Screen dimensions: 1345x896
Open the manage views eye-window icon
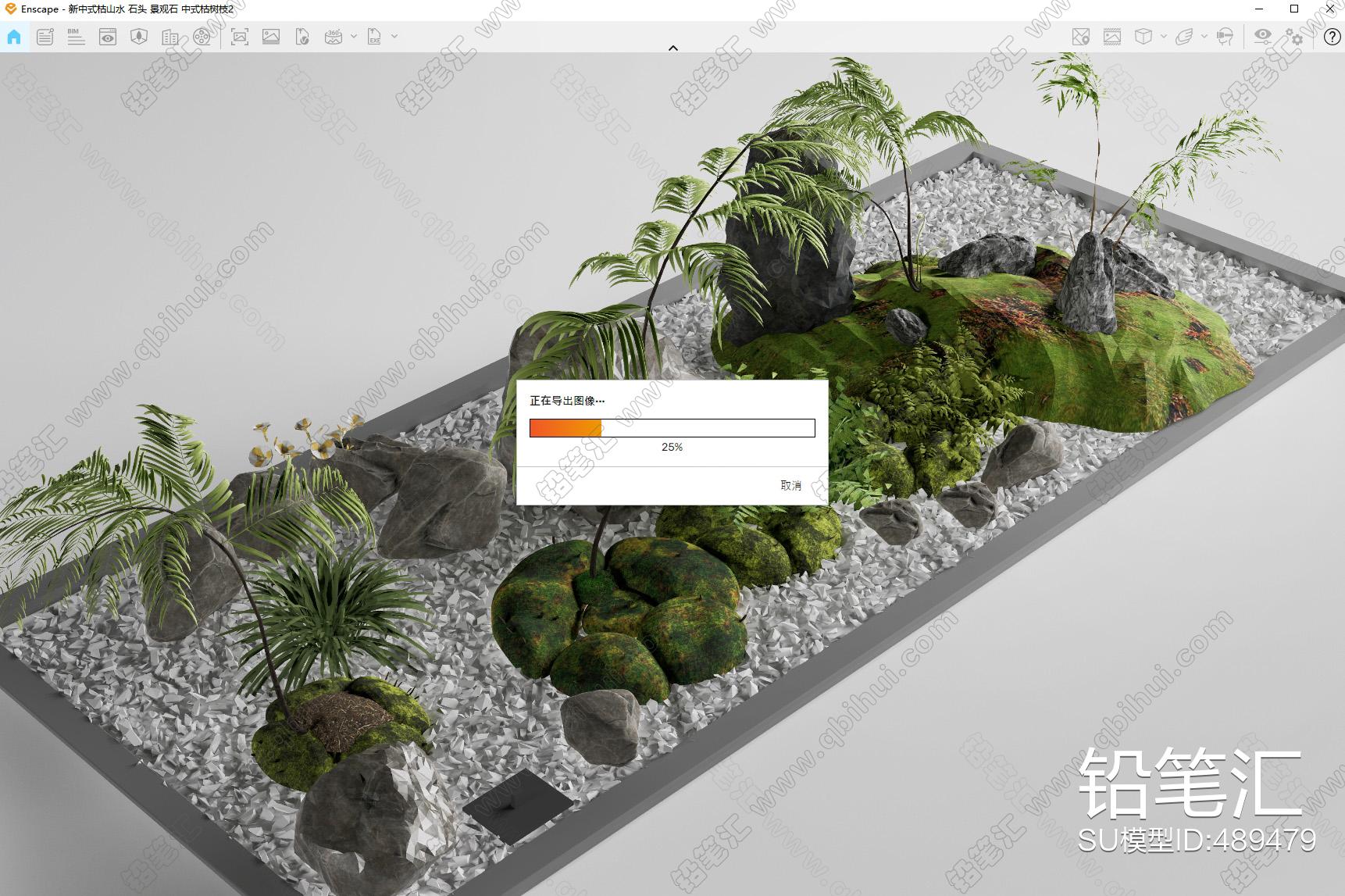pyautogui.click(x=108, y=37)
